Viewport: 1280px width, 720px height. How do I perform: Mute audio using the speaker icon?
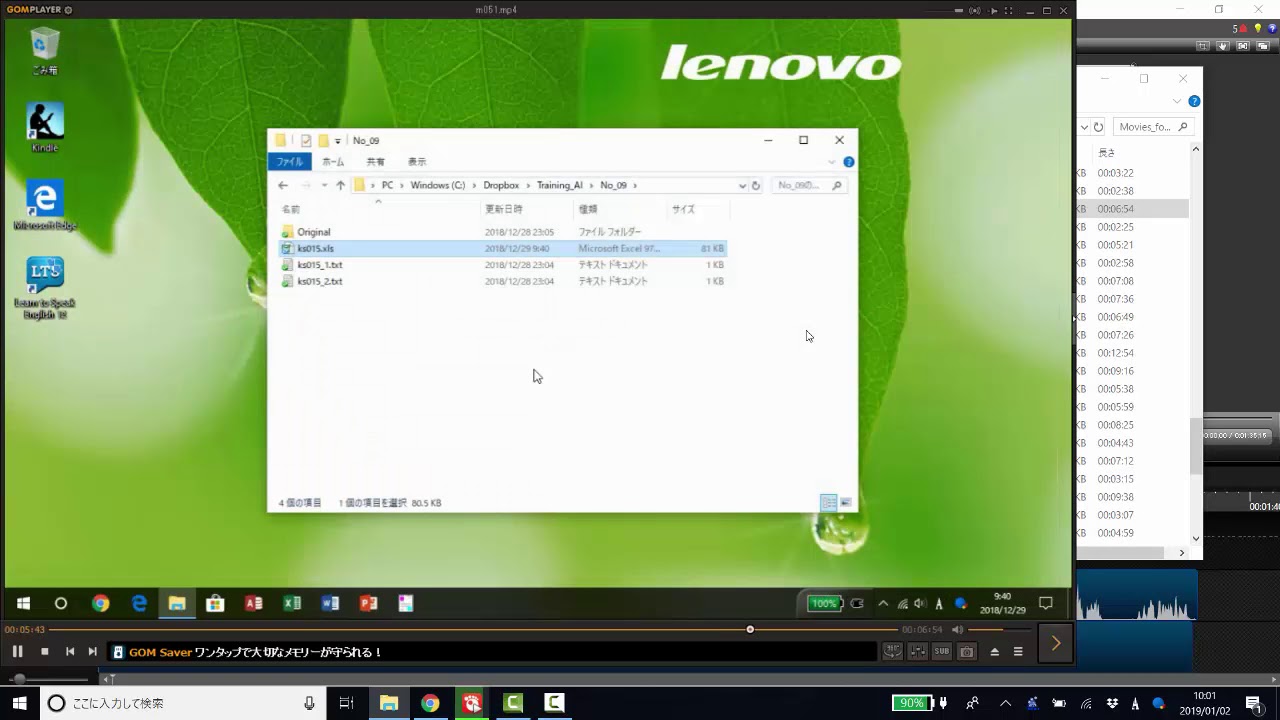click(957, 630)
